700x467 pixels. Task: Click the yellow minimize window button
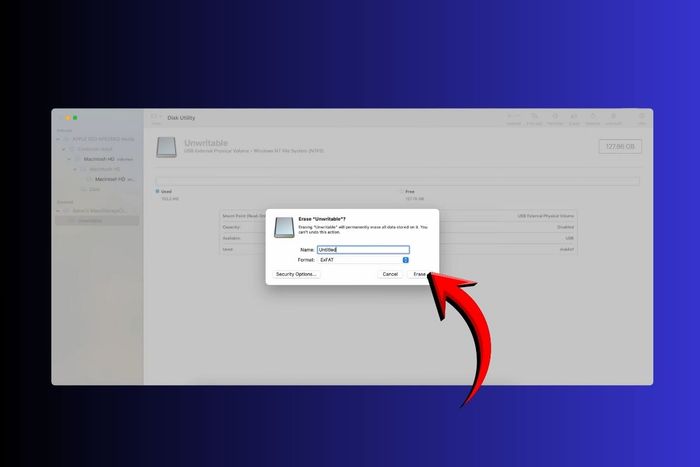tap(68, 118)
